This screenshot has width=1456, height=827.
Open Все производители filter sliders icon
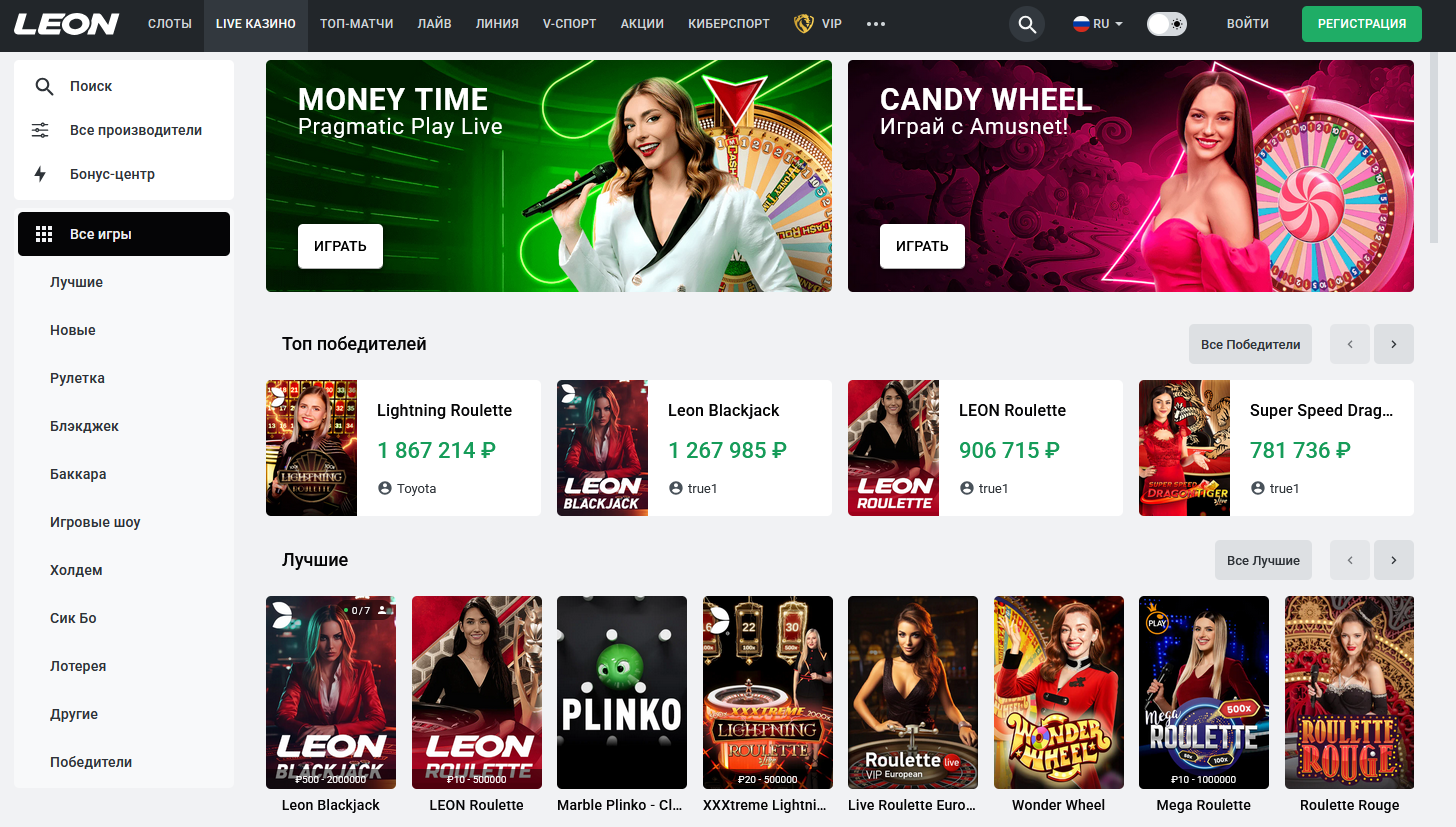[x=40, y=130]
